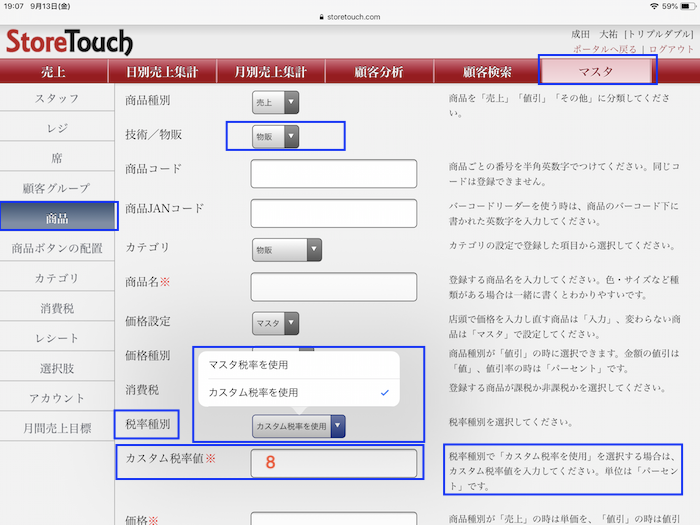Switch to 日別売上集計 tab
Screen dimensions: 700x525
(162, 71)
